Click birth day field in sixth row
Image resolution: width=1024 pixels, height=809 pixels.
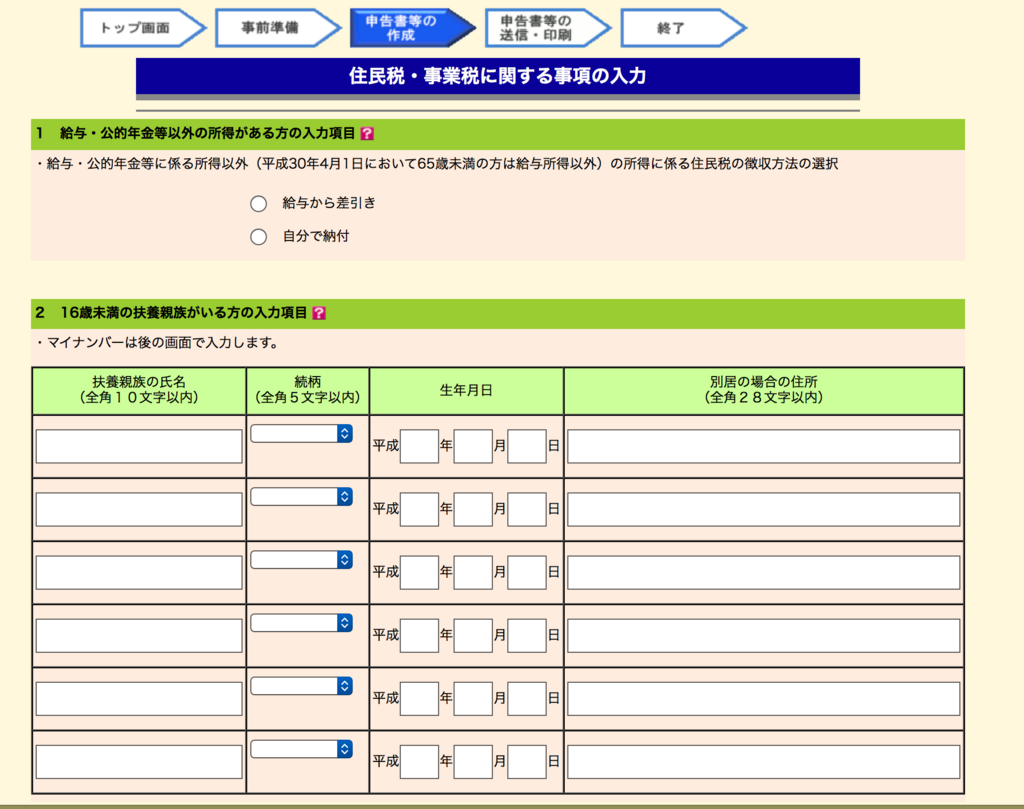point(527,761)
